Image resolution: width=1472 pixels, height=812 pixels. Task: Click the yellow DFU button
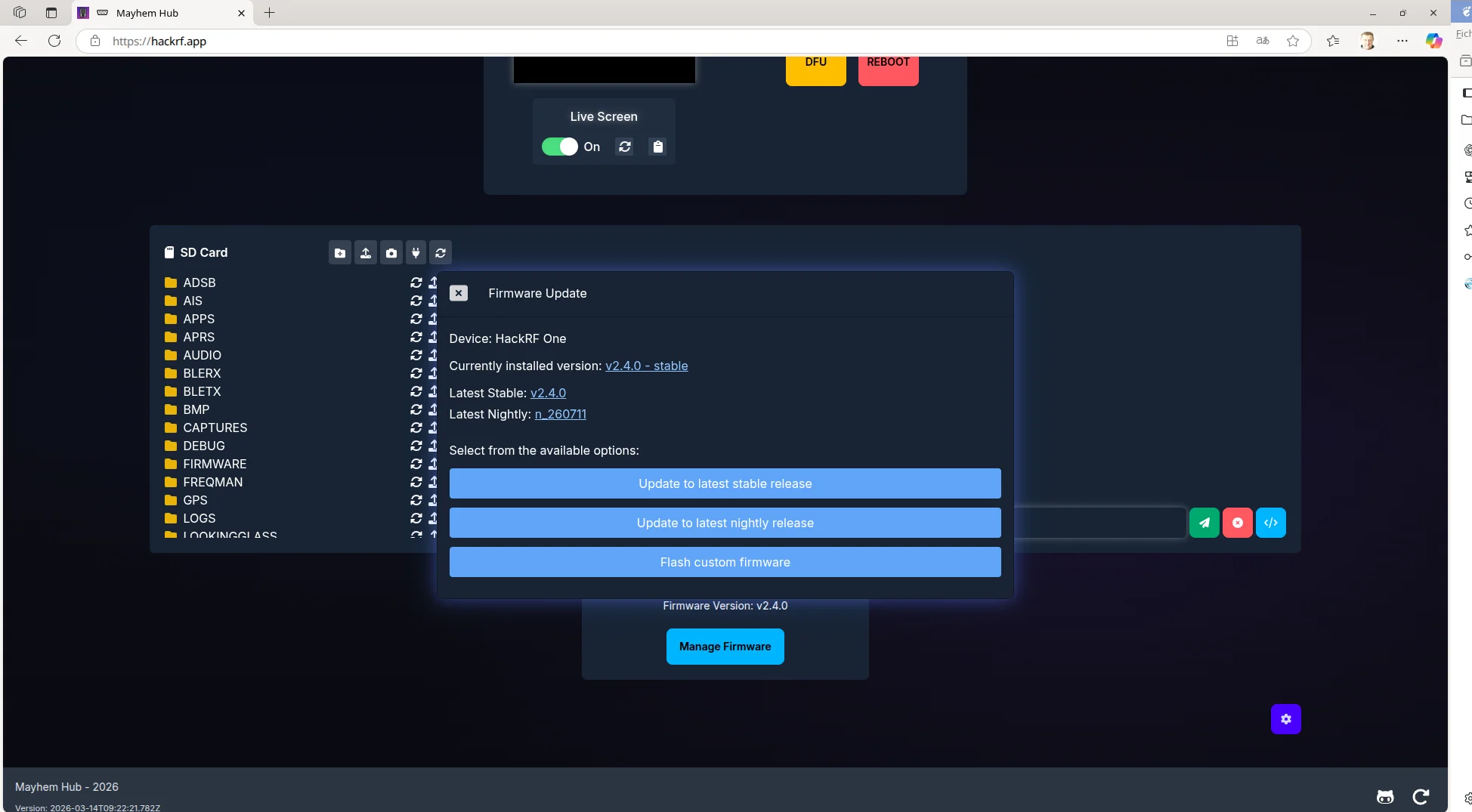815,69
